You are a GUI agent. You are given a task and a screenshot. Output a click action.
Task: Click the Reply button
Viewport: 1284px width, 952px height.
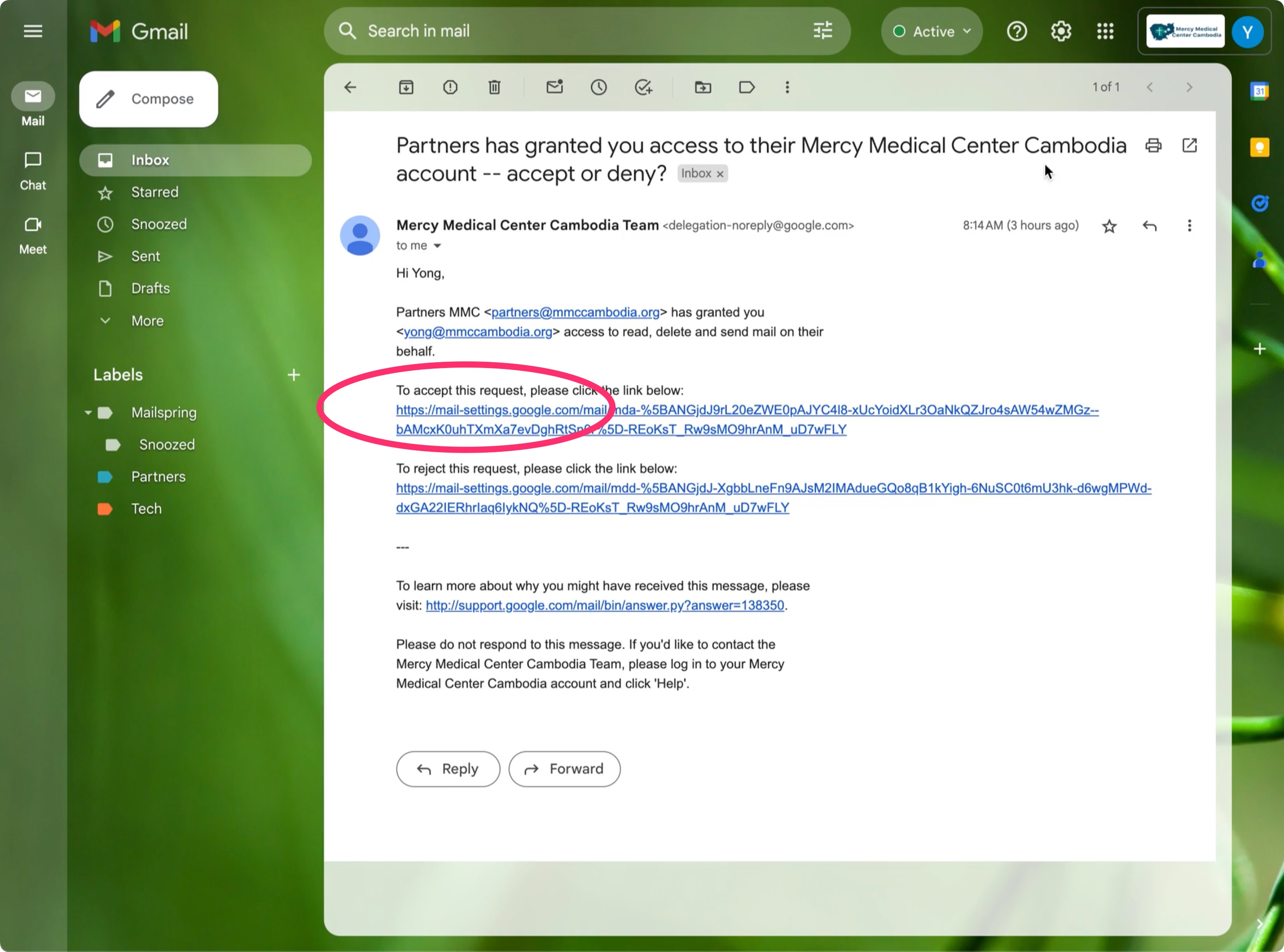(448, 769)
